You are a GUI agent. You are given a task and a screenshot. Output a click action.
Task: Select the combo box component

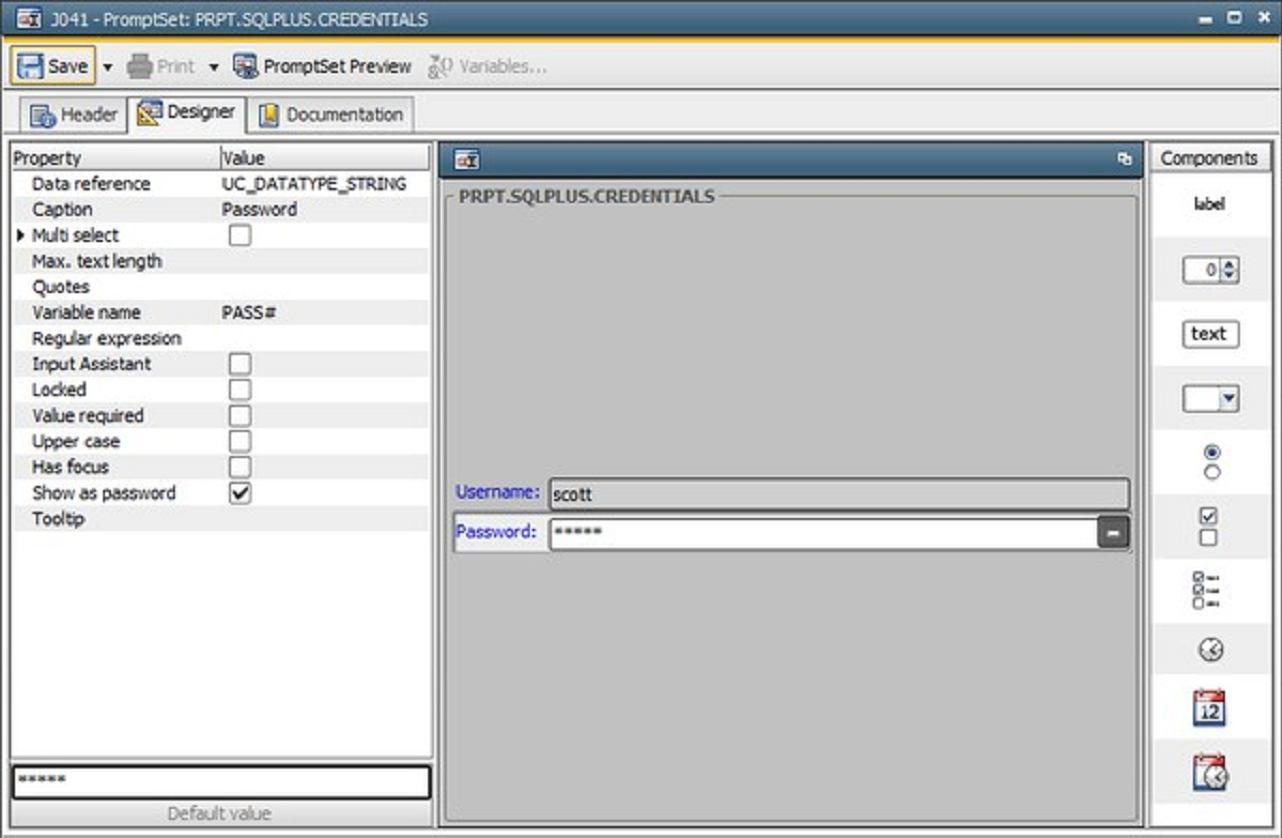1211,400
